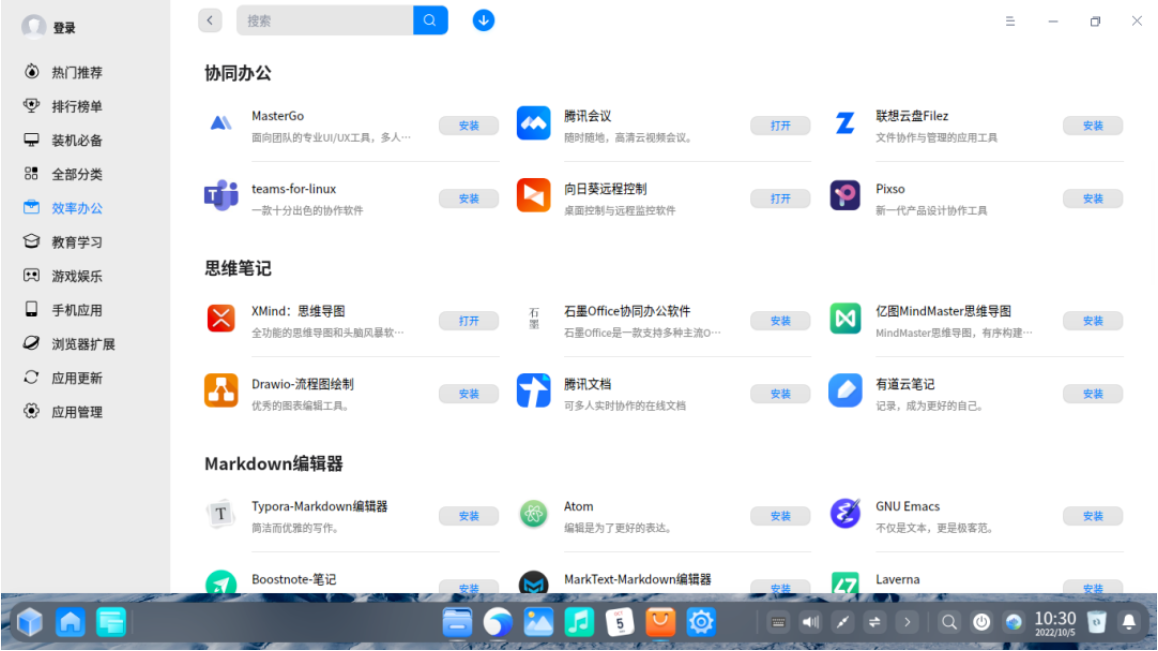This screenshot has height=651, width=1158.
Task: Open the Pixso app icon
Action: pyautogui.click(x=845, y=196)
